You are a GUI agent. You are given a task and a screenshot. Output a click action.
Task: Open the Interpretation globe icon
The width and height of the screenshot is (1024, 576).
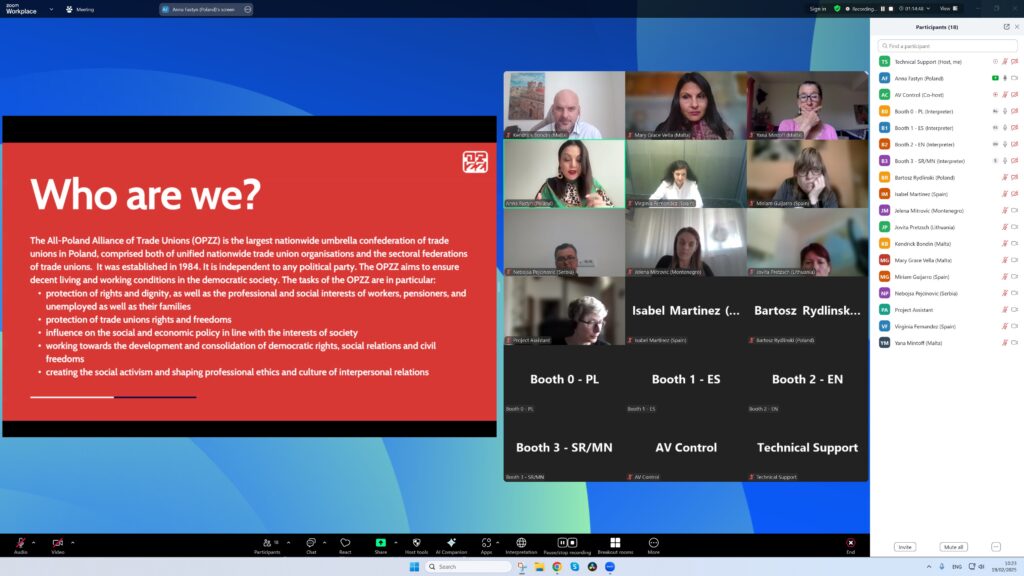pyautogui.click(x=521, y=543)
